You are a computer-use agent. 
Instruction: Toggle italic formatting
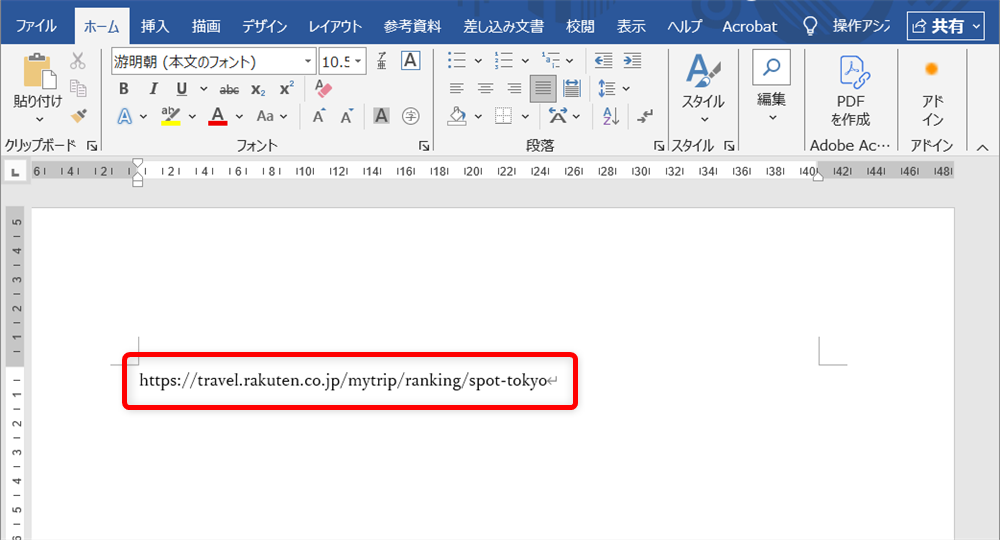(153, 89)
